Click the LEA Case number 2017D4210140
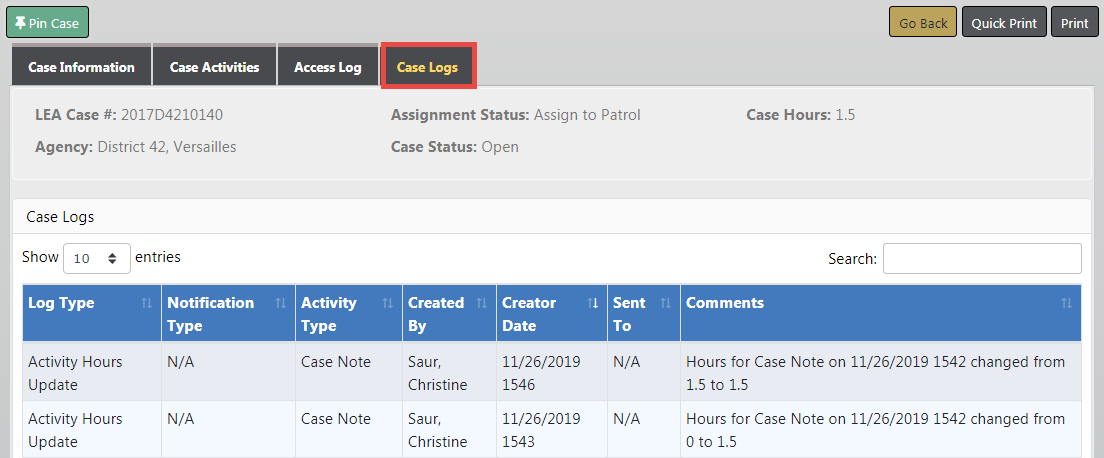 point(171,115)
